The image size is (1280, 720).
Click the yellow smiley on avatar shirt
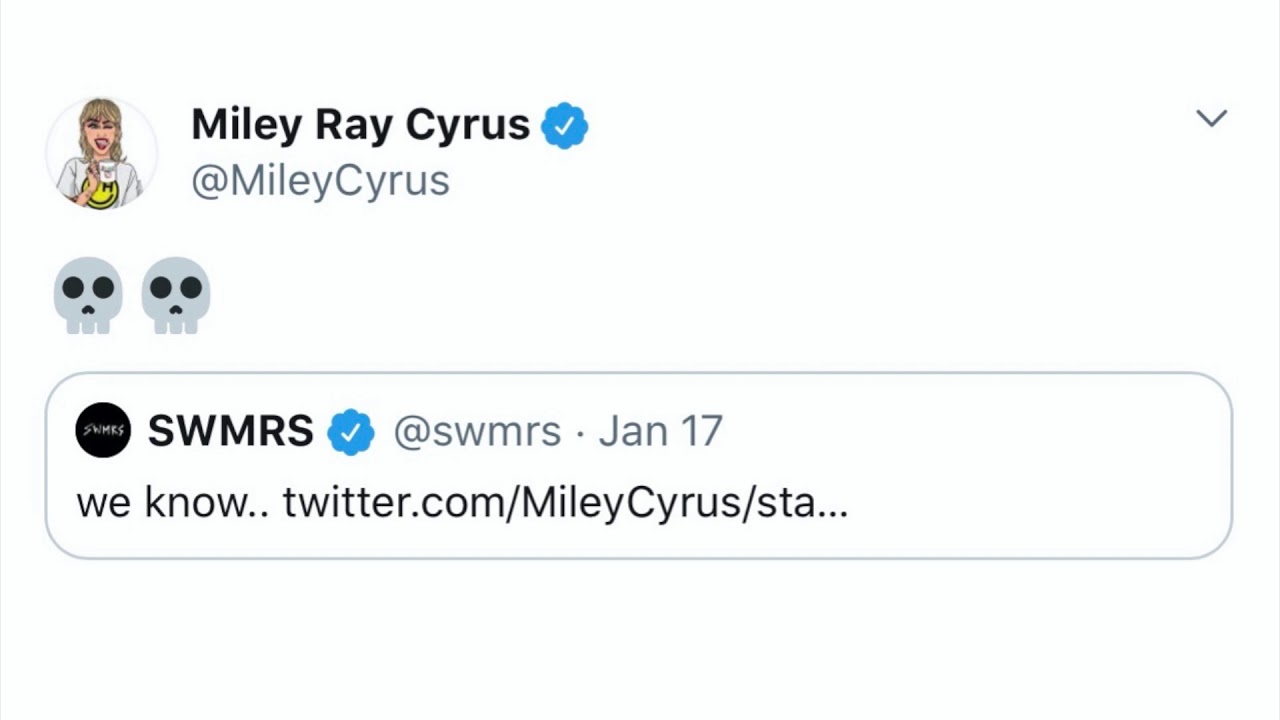click(100, 193)
